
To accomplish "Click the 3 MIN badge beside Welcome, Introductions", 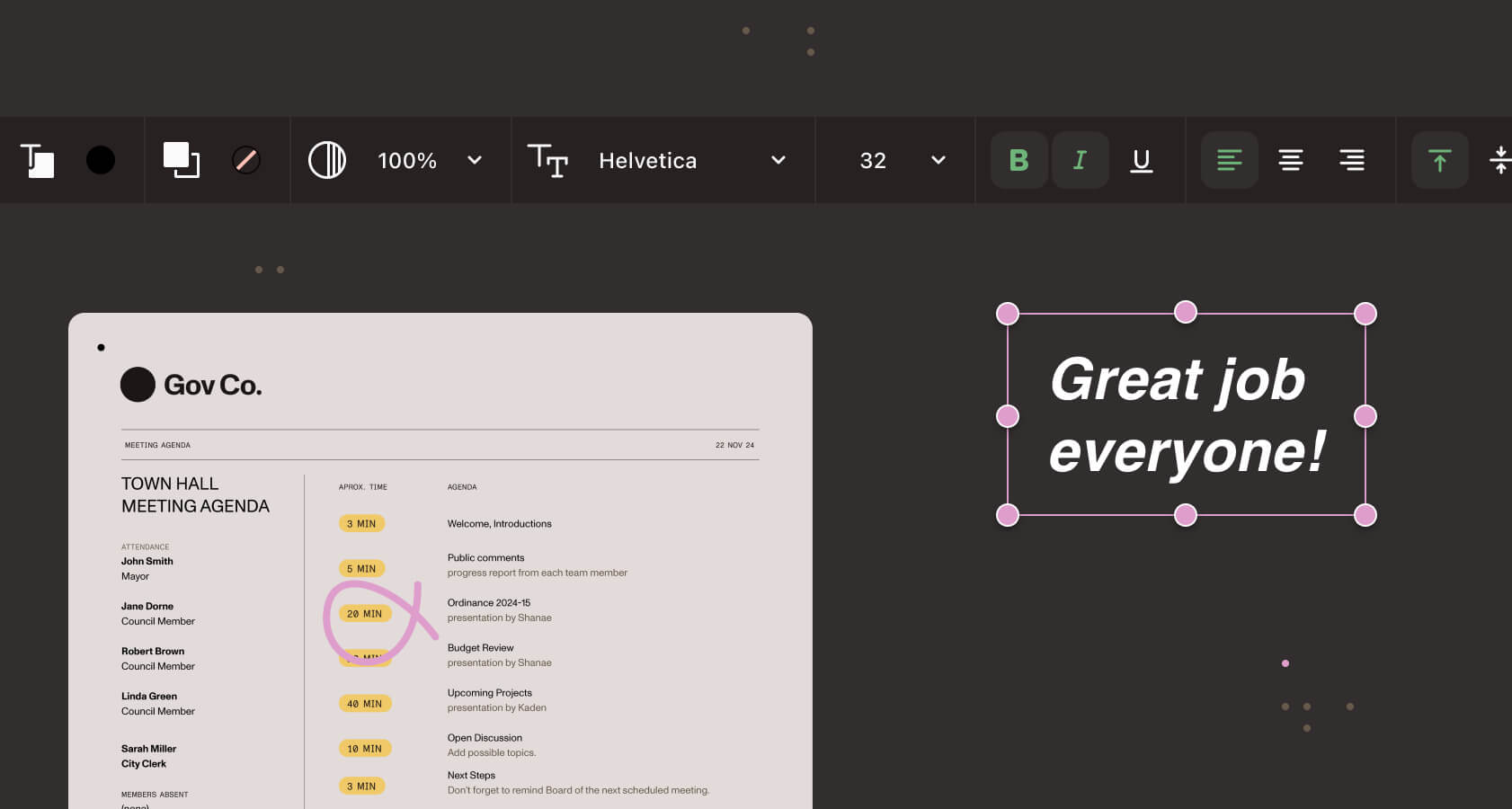I will [x=361, y=523].
